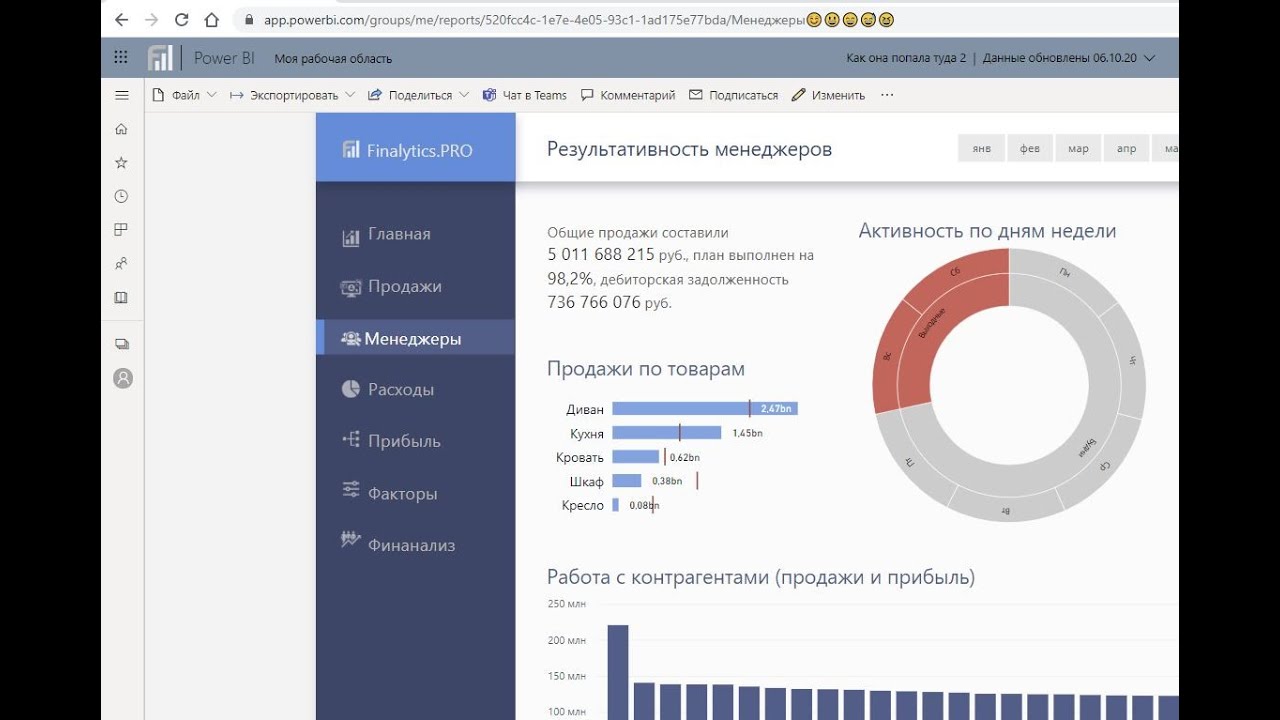Click the tallest contractor bar
The height and width of the screenshot is (720, 1280).
(618, 672)
